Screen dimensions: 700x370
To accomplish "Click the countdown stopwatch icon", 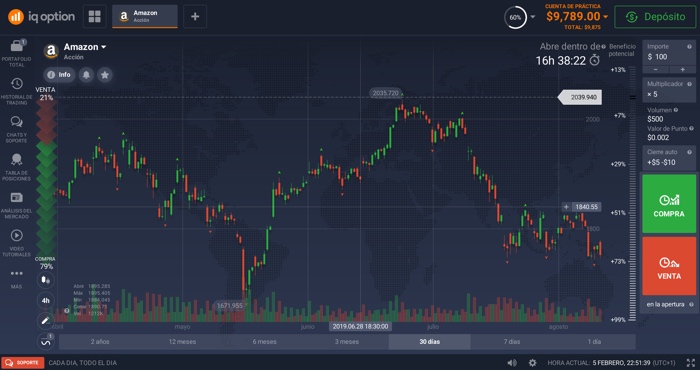I will [595, 60].
